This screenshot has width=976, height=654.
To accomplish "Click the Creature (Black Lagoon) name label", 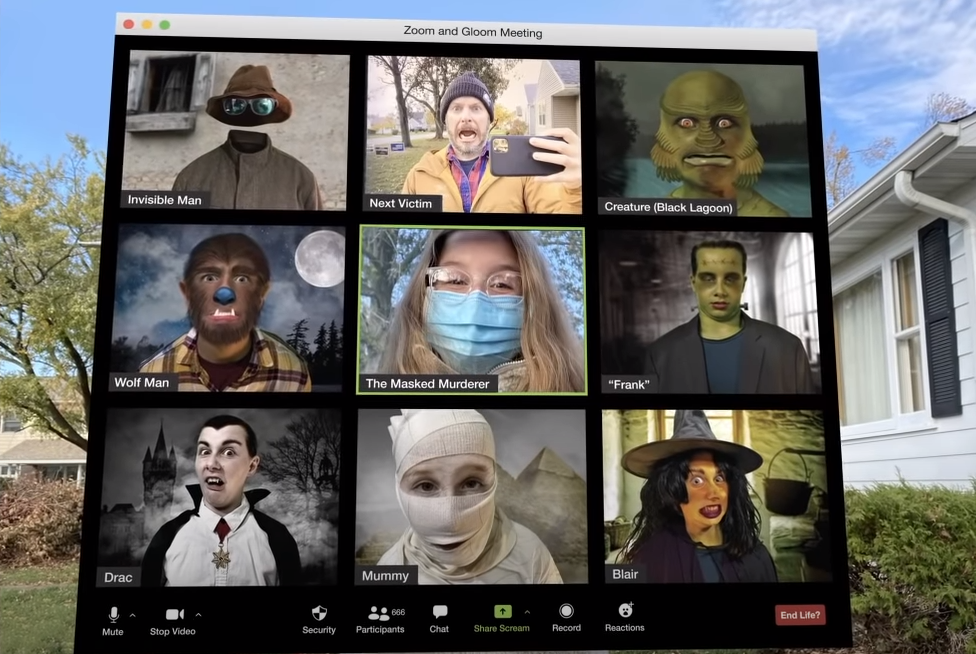I will pyautogui.click(x=668, y=207).
